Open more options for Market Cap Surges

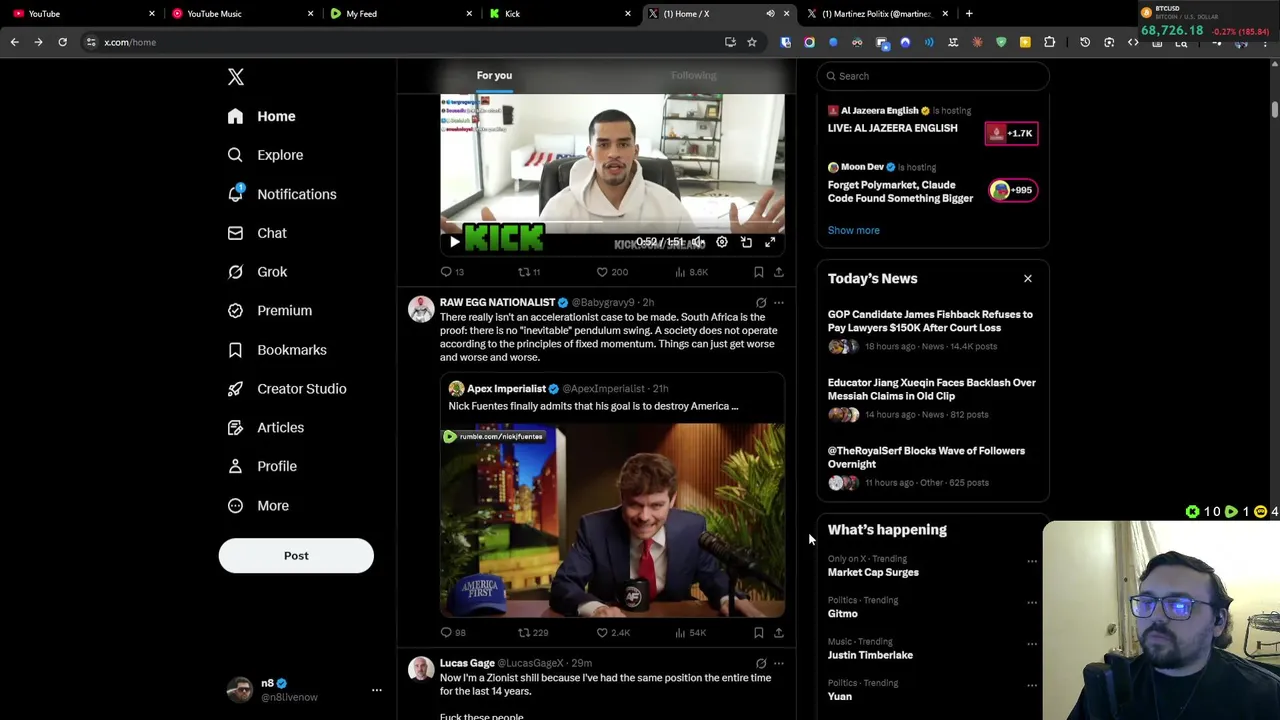coord(1032,561)
